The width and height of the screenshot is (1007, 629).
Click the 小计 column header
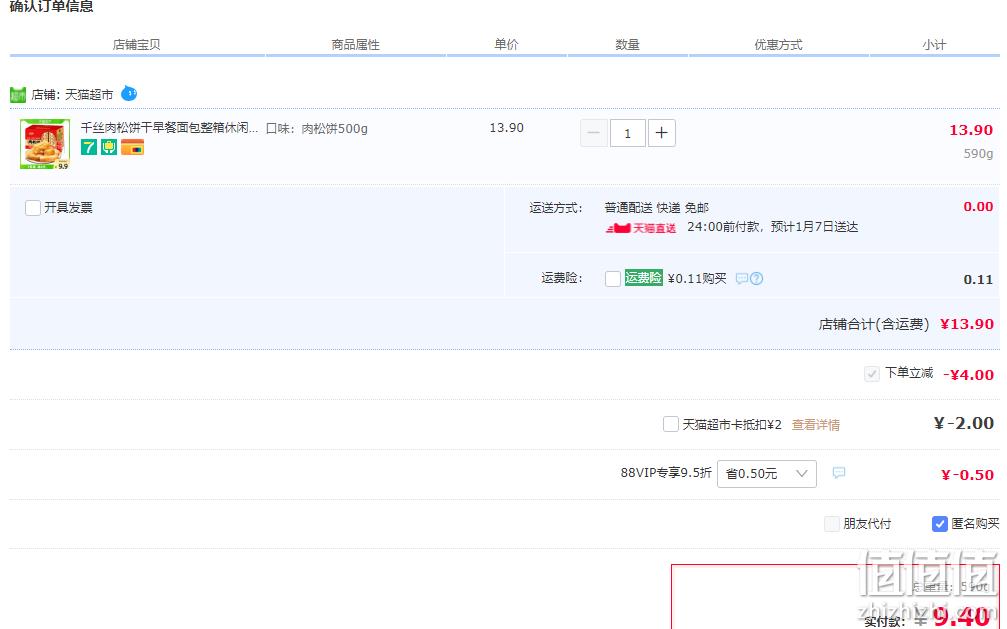click(x=934, y=44)
